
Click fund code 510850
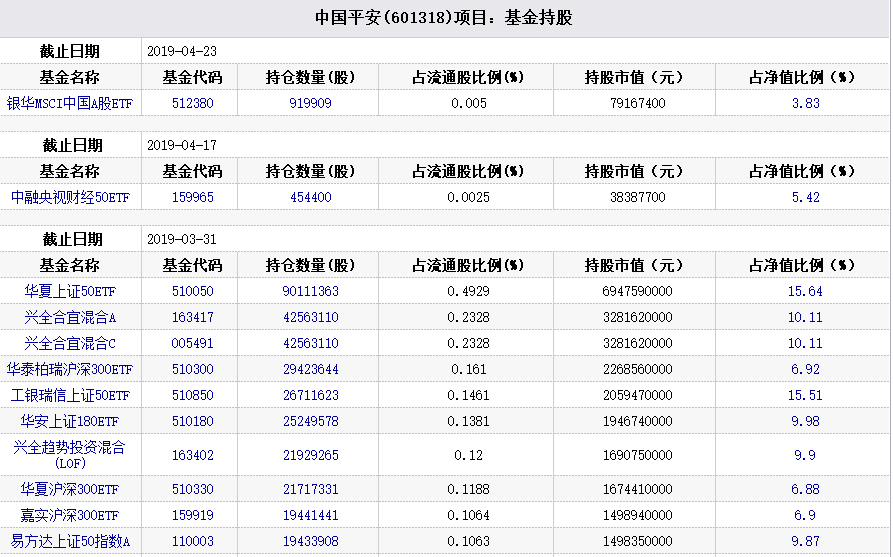[192, 396]
